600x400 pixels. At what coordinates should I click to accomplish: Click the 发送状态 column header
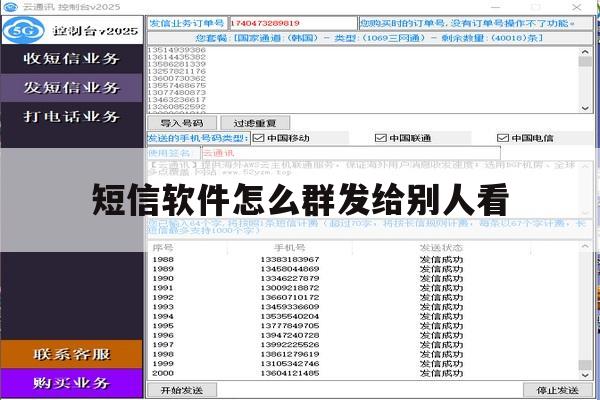tap(441, 248)
